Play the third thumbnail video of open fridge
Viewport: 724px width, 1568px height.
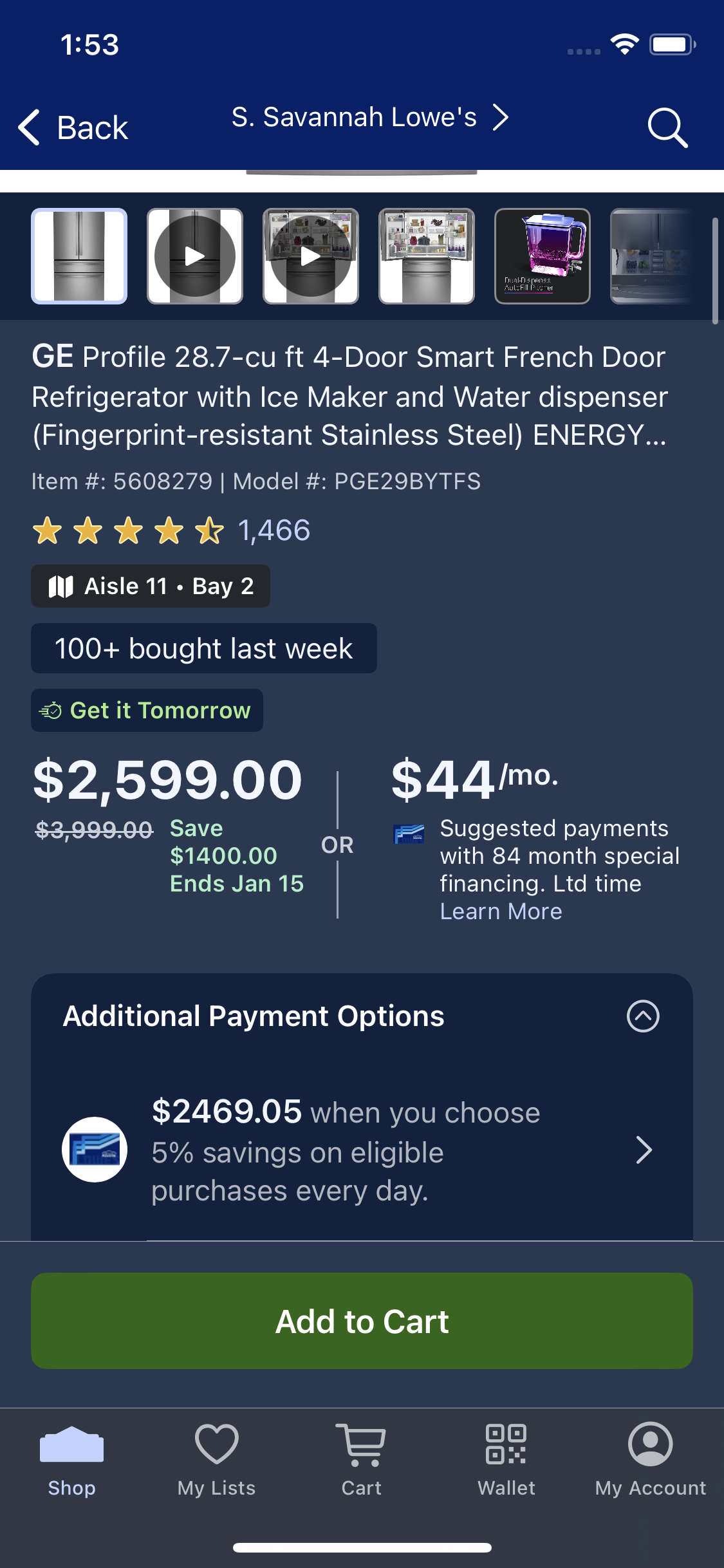pos(311,256)
